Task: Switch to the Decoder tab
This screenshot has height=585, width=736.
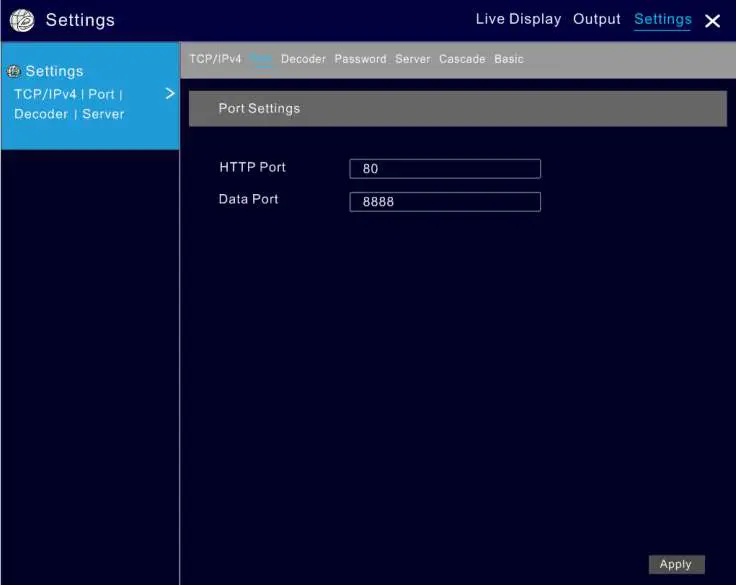Action: point(303,59)
